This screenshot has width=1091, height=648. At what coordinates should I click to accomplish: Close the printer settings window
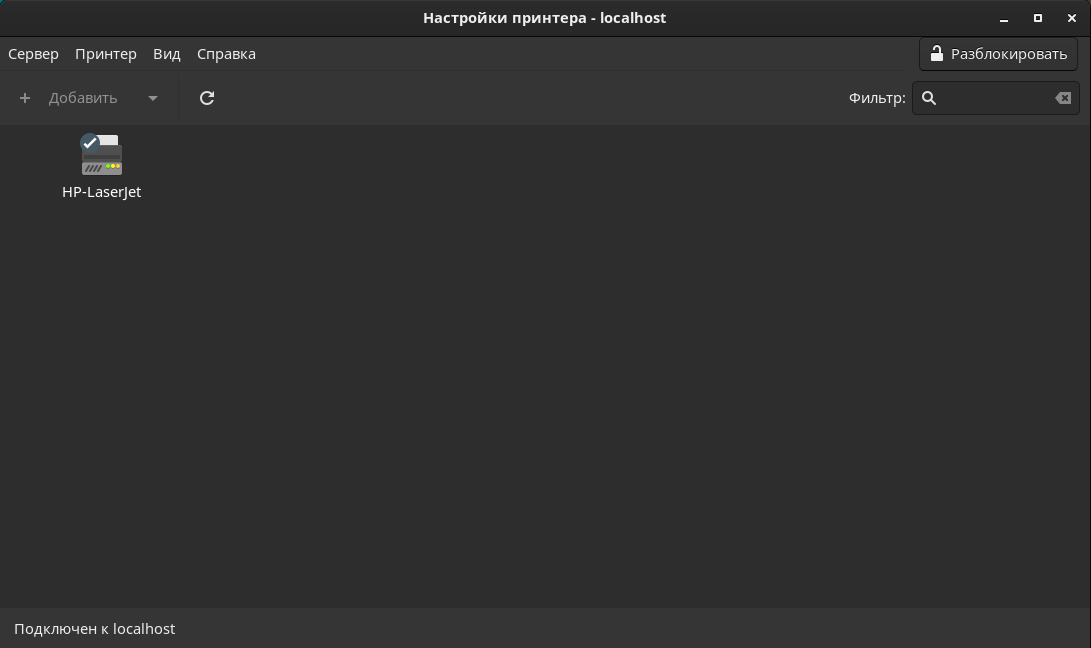tap(1072, 18)
